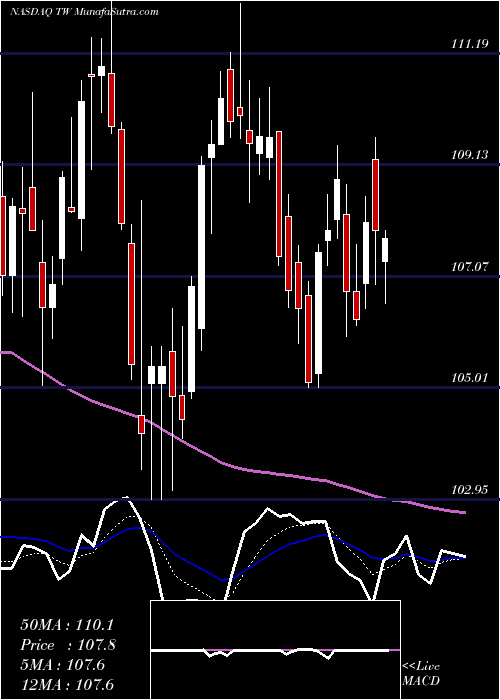Click the MACD histogram panel
Image resolution: width=500 pixels, height=700 pixels.
[275, 650]
